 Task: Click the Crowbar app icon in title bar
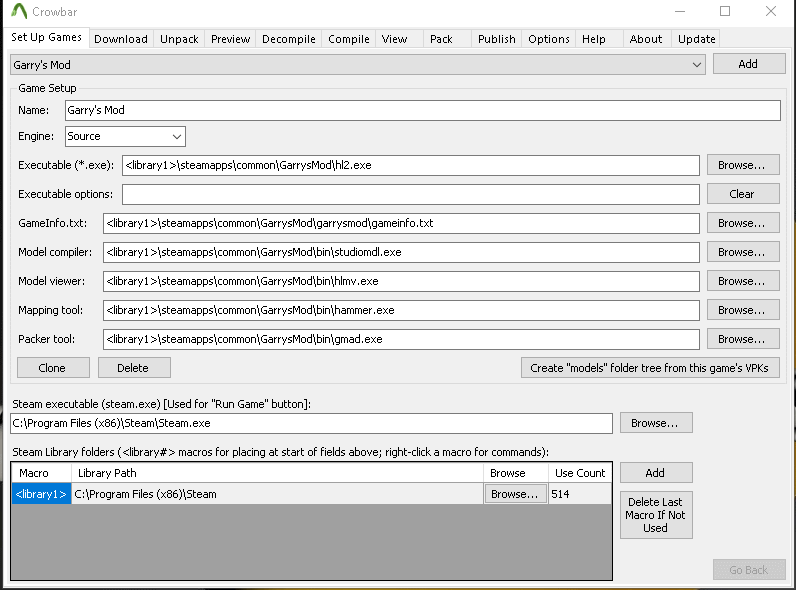pos(19,11)
